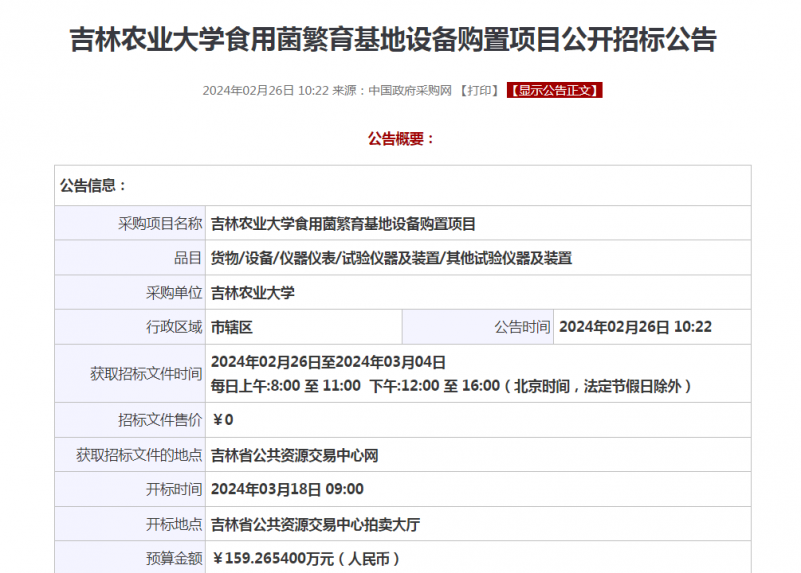Select the 公告时间 value 2024年02月26日 10:22

point(635,327)
